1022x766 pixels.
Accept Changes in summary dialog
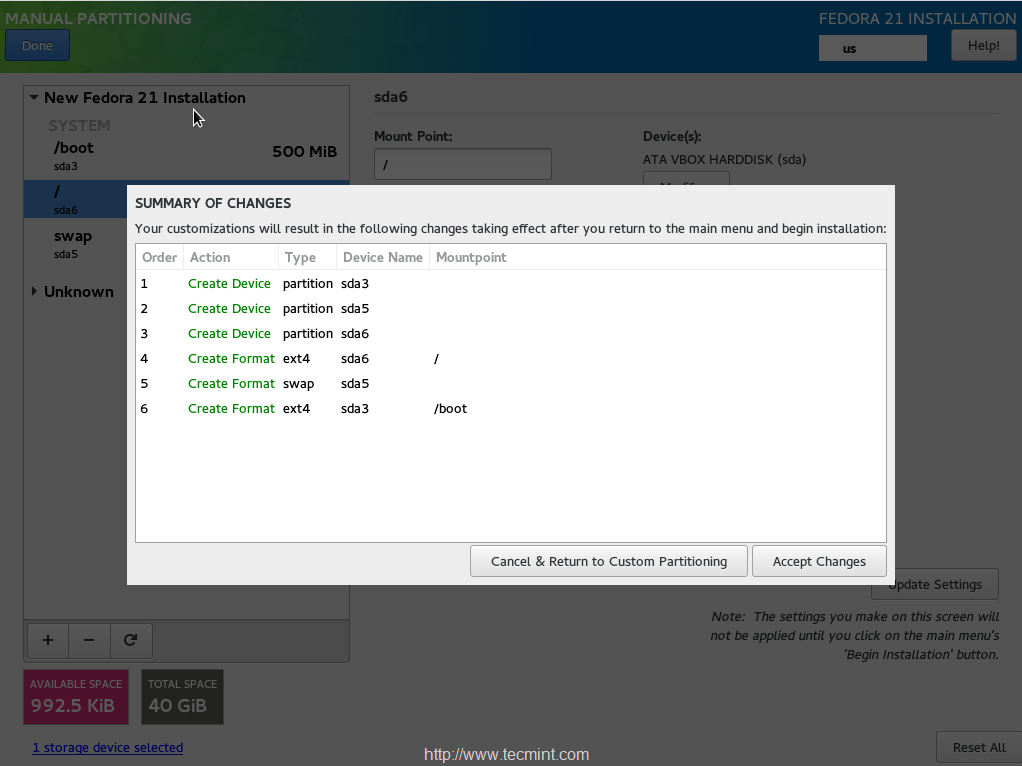tap(819, 561)
